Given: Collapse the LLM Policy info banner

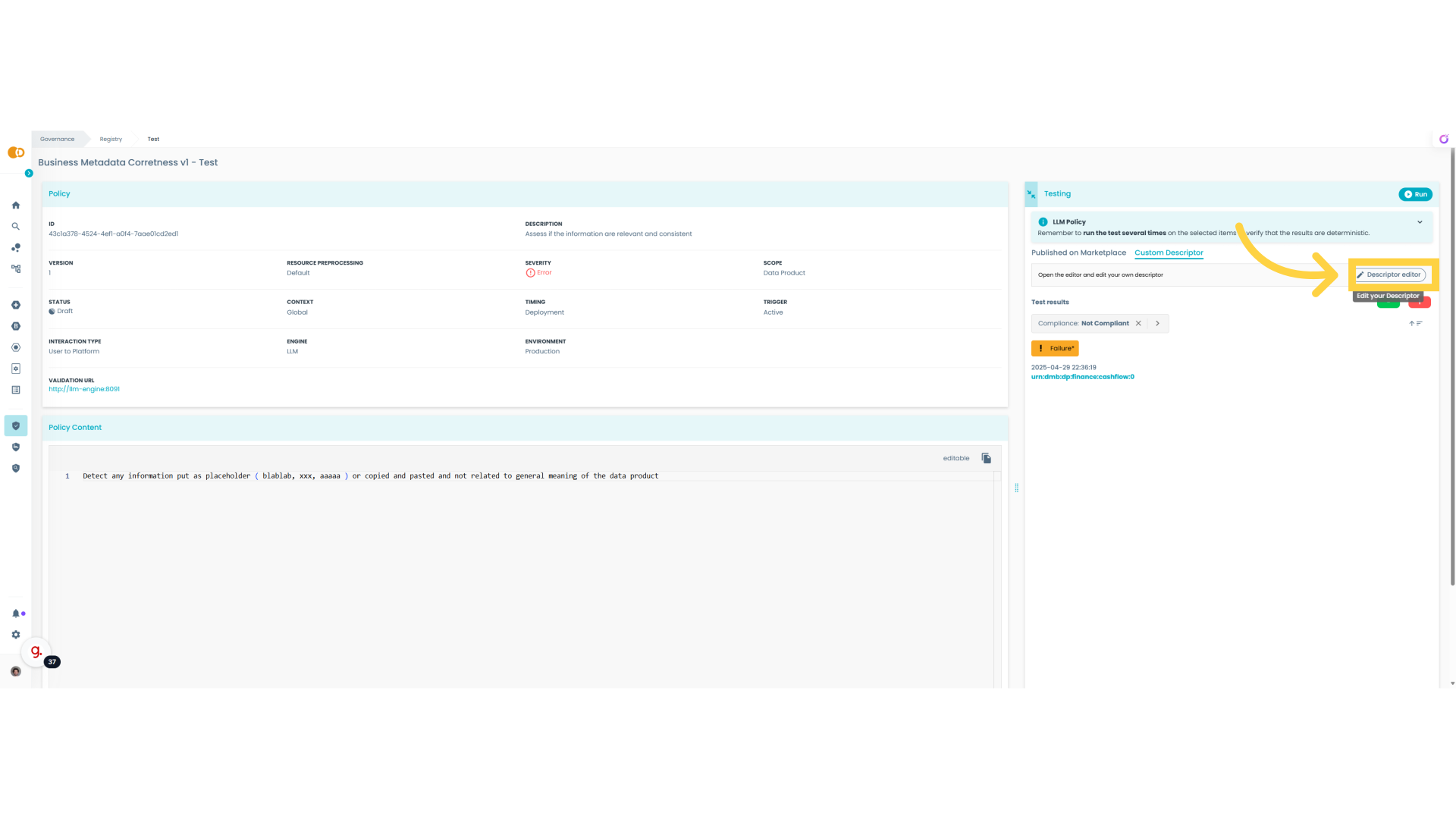Looking at the screenshot, I should pyautogui.click(x=1420, y=222).
